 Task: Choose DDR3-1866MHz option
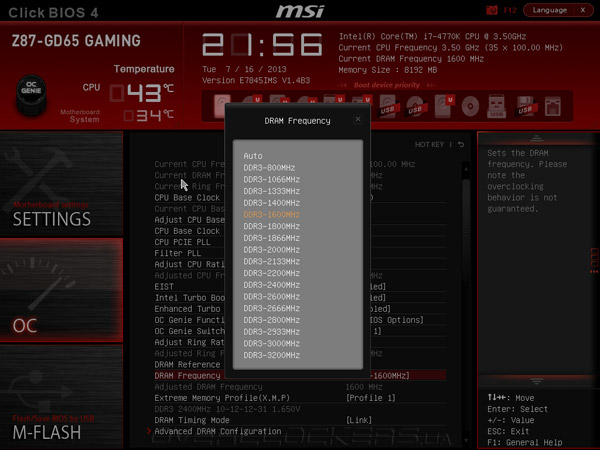tap(271, 238)
